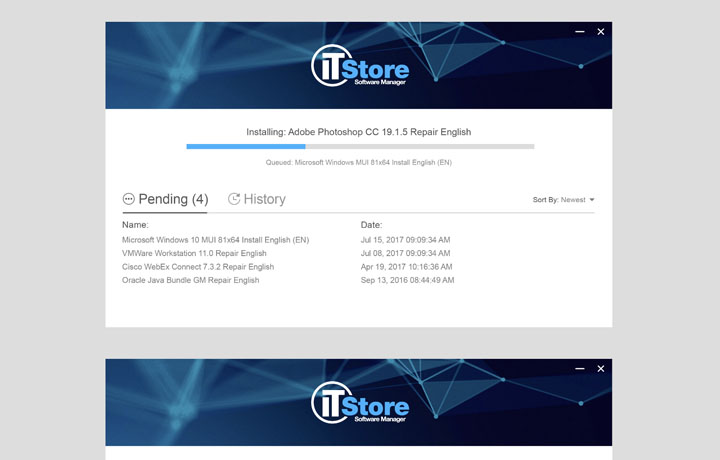Select Cisco WebEx Connect 7.3.2 entry
The image size is (720, 460).
coord(197,267)
